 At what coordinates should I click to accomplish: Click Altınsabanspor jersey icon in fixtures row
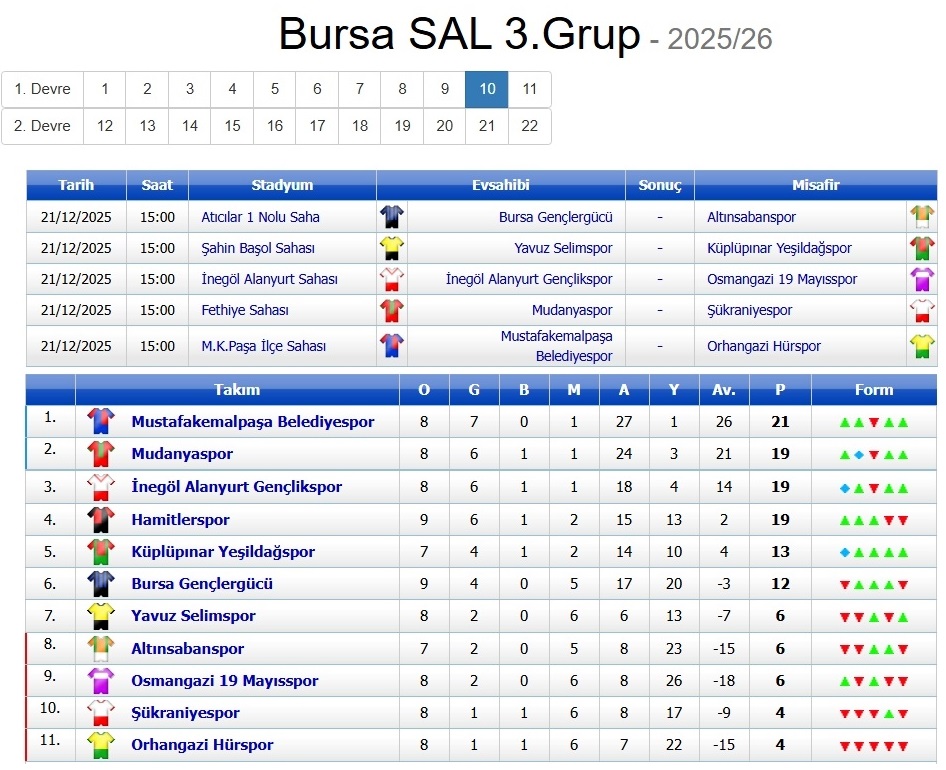click(x=921, y=217)
